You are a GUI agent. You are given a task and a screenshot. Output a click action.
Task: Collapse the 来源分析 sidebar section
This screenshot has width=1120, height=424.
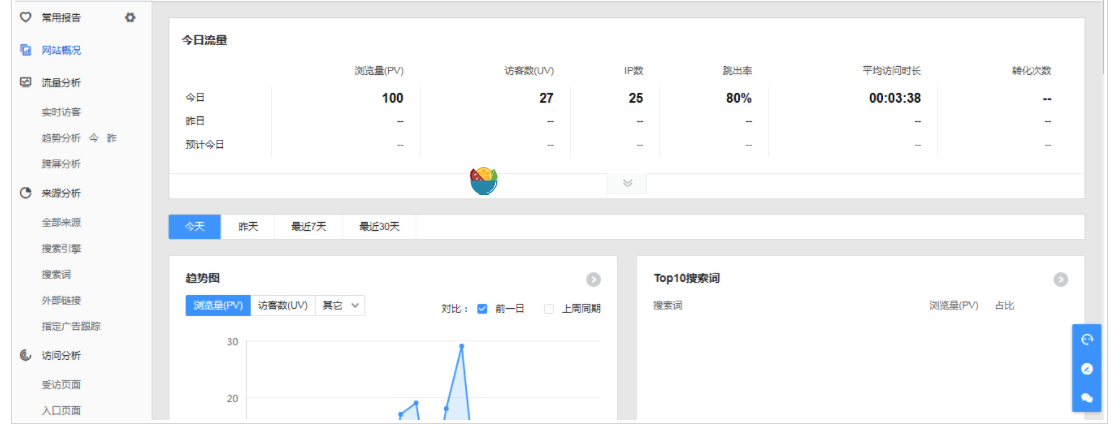(61, 193)
